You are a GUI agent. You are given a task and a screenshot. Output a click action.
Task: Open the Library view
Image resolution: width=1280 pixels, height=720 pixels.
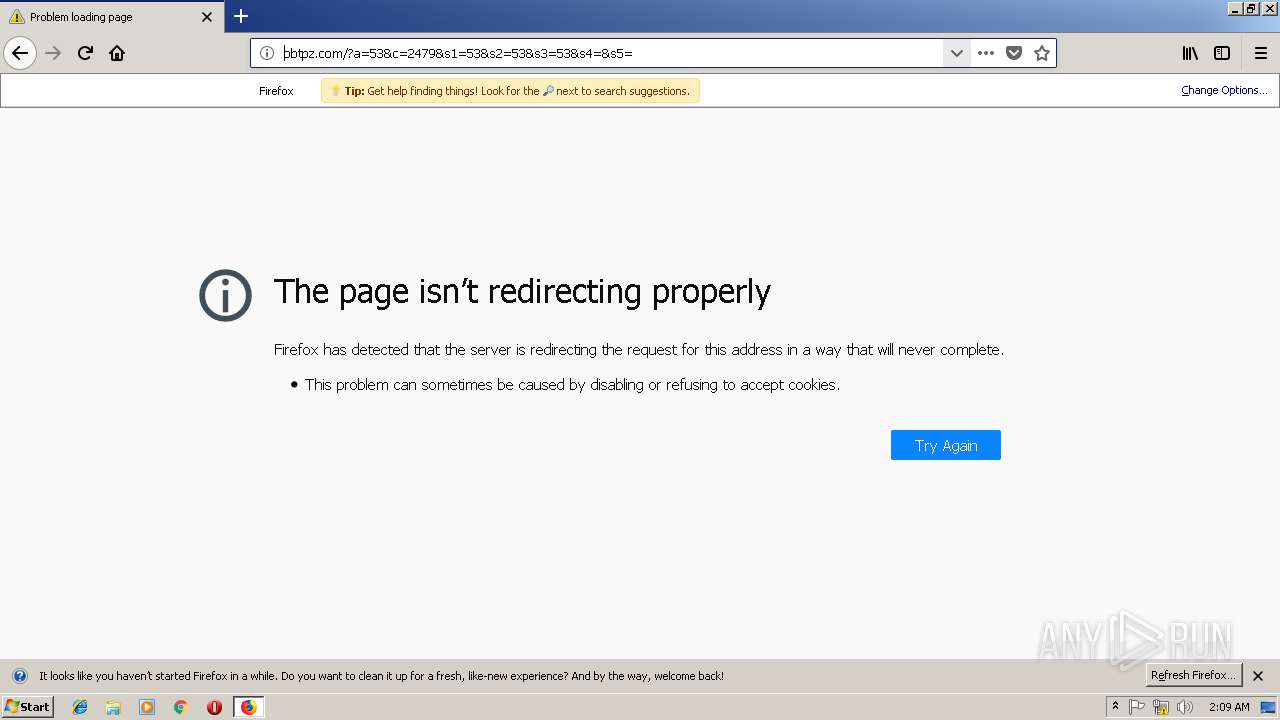tap(1190, 53)
